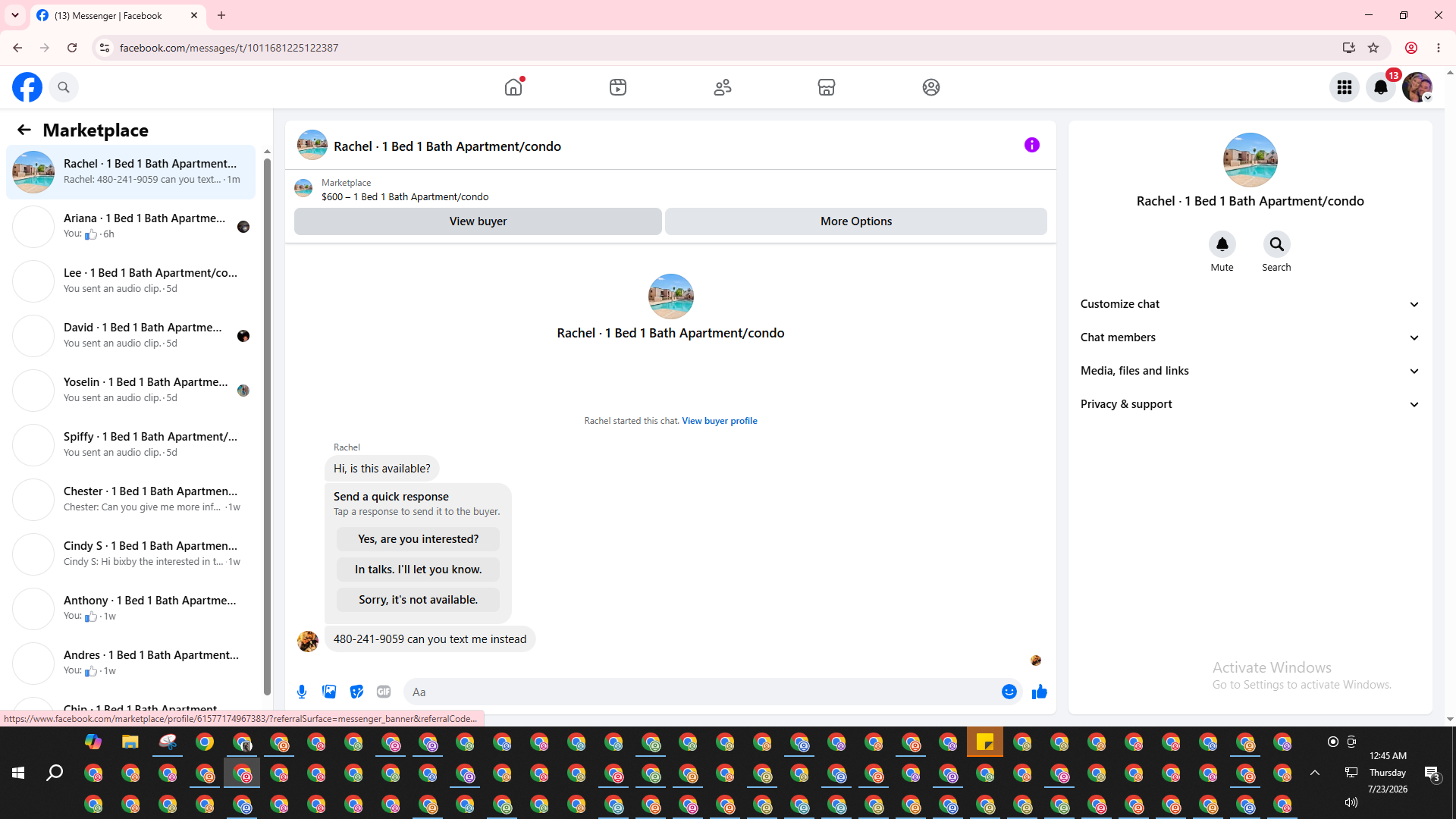Attach a file with the photo icon
1456x819 pixels.
(x=329, y=692)
